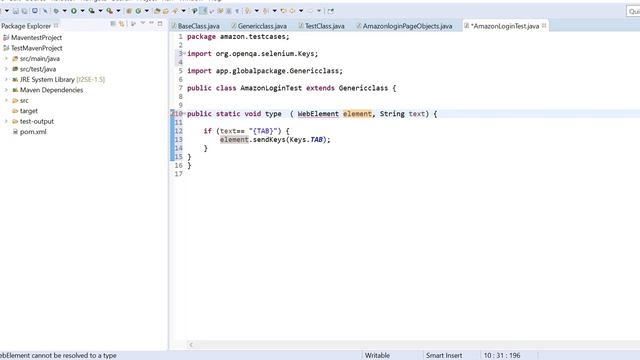Click the MaventestProject project icon

point(6,38)
